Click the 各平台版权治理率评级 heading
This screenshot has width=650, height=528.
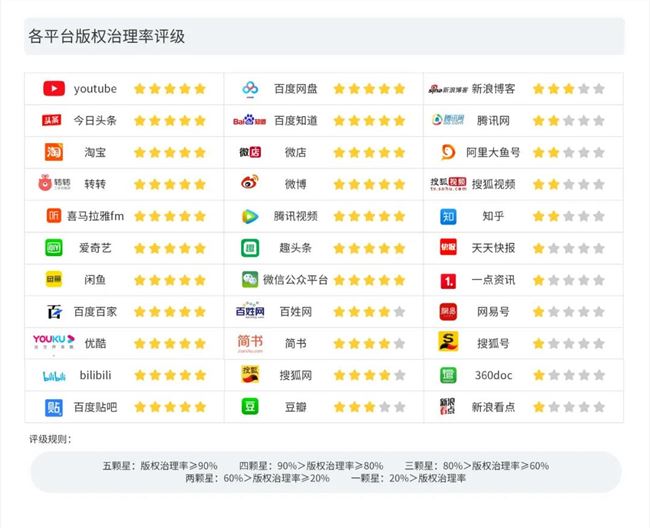107,36
